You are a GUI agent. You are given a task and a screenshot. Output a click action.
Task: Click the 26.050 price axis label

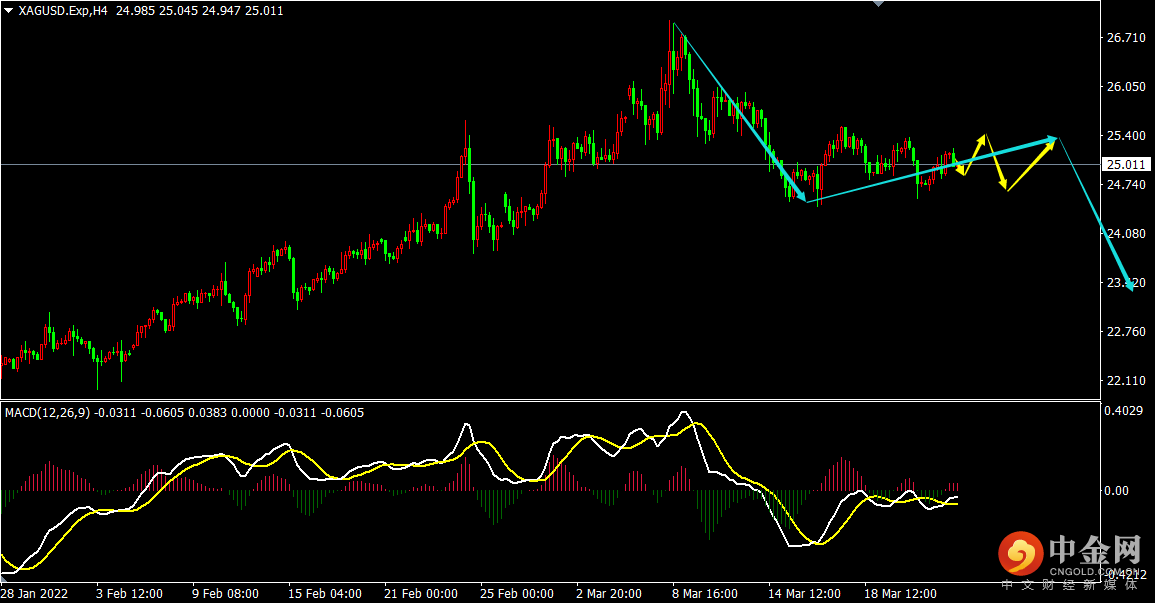pyautogui.click(x=1126, y=87)
